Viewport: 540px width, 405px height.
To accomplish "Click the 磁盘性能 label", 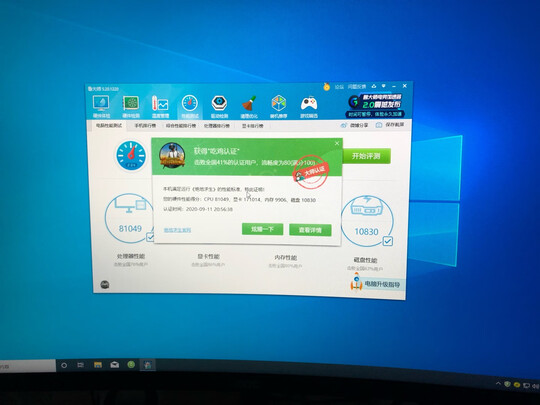I will [365, 260].
